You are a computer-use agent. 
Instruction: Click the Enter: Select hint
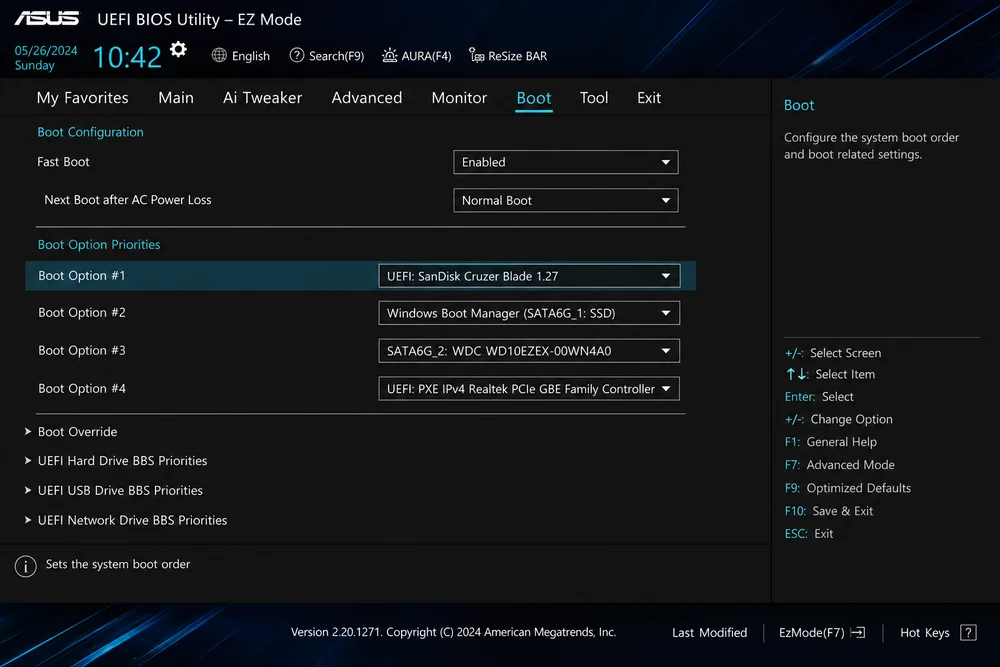coord(819,397)
